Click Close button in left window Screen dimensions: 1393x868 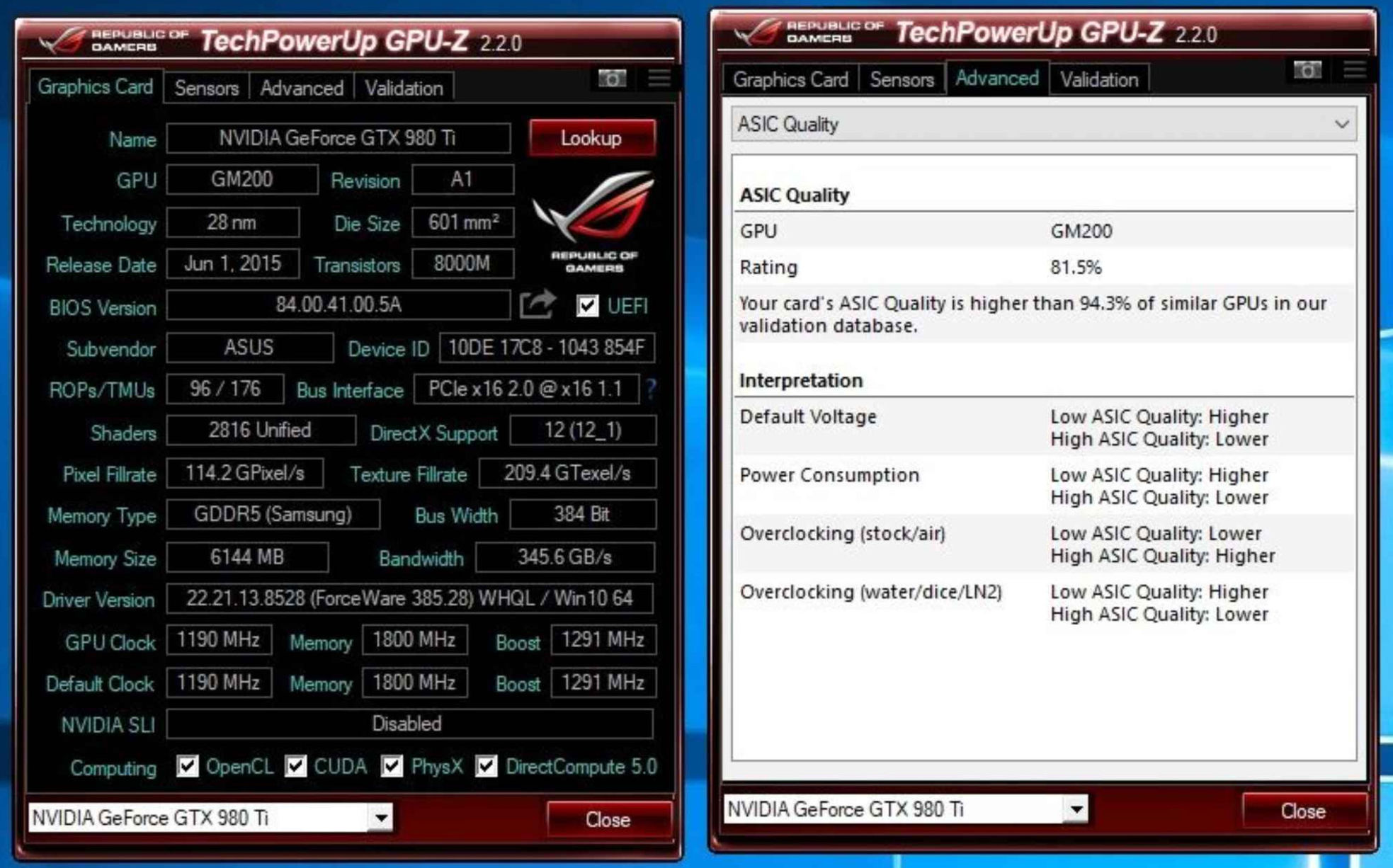pyautogui.click(x=608, y=819)
